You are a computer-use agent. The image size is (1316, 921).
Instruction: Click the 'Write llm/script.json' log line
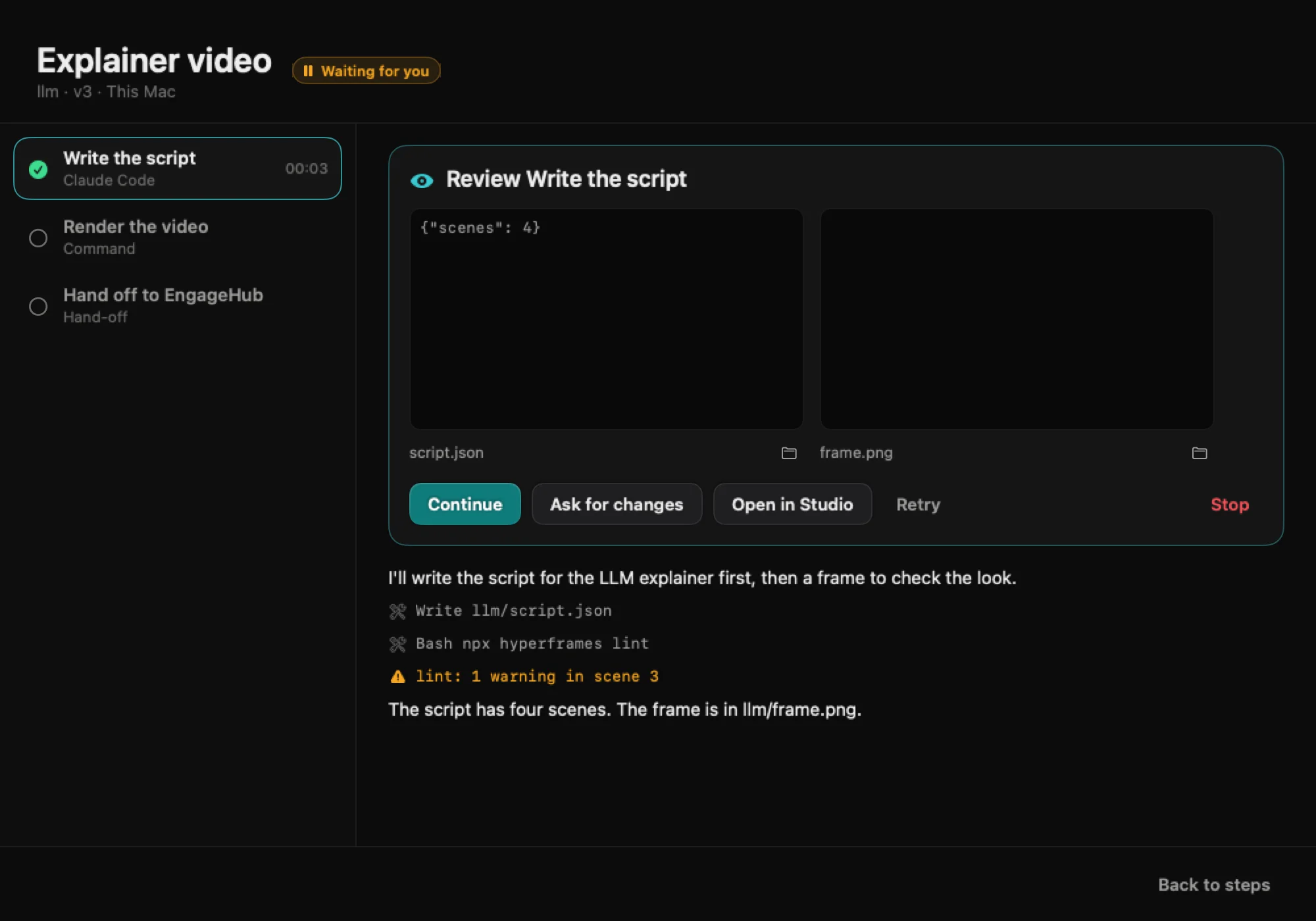pos(513,610)
